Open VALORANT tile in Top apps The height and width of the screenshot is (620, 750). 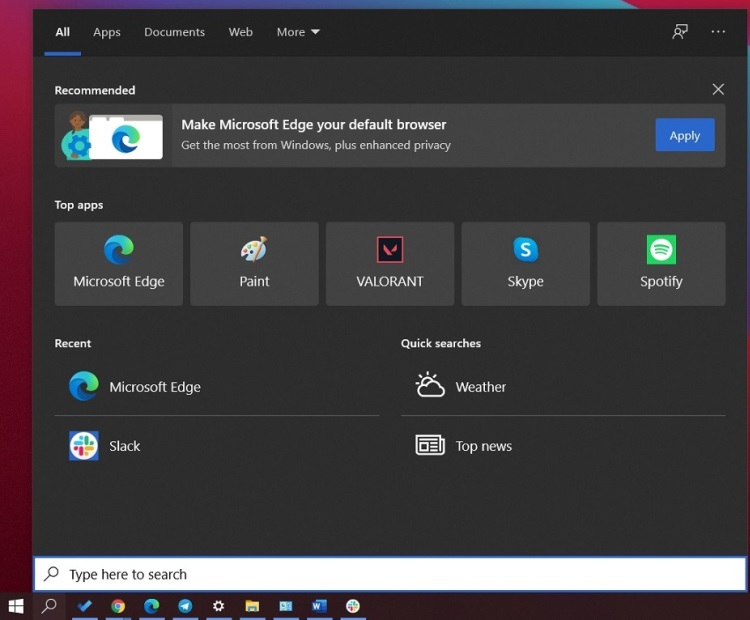point(390,264)
